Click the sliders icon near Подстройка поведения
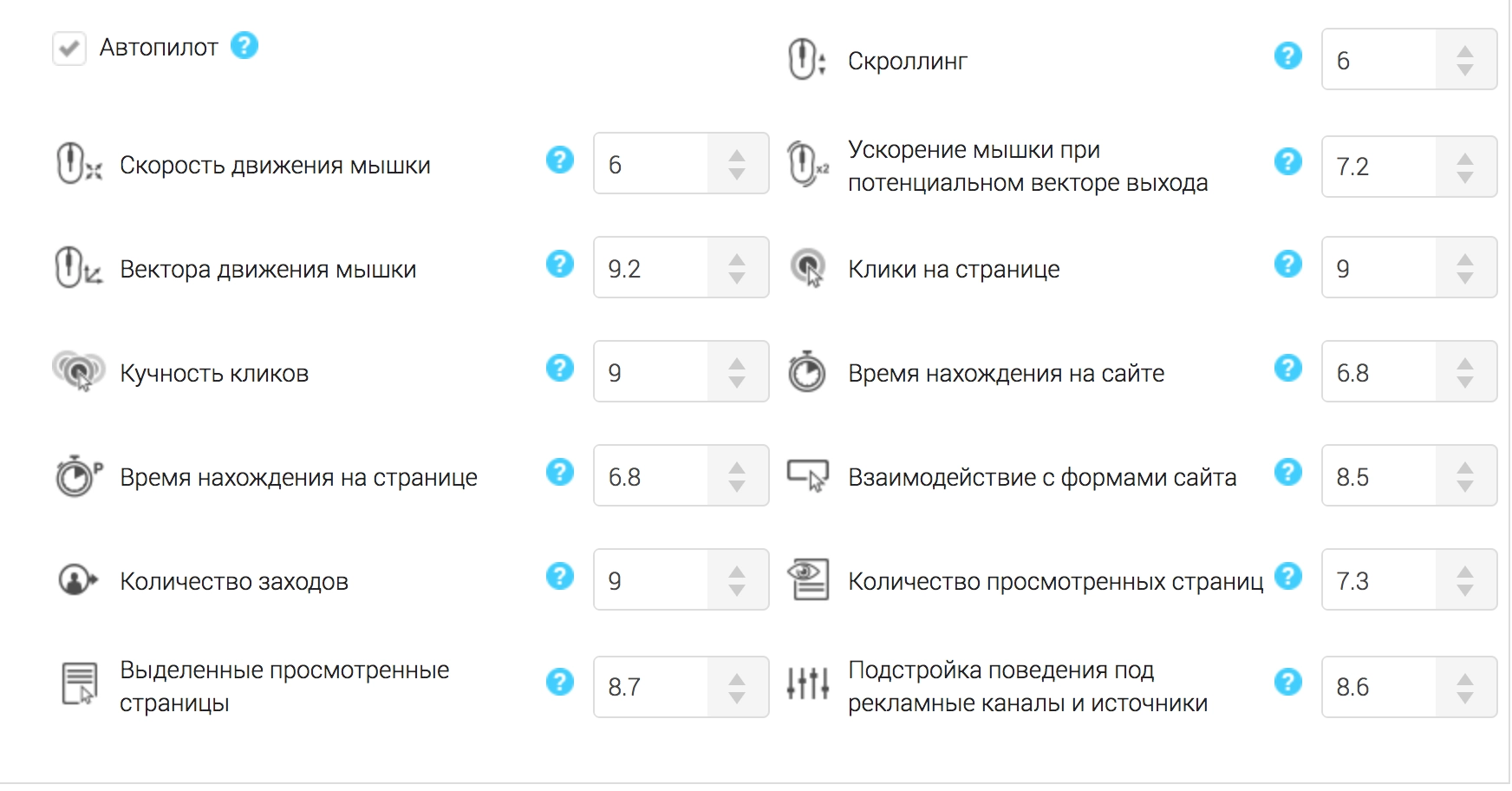This screenshot has width=1512, height=791. pos(806,685)
